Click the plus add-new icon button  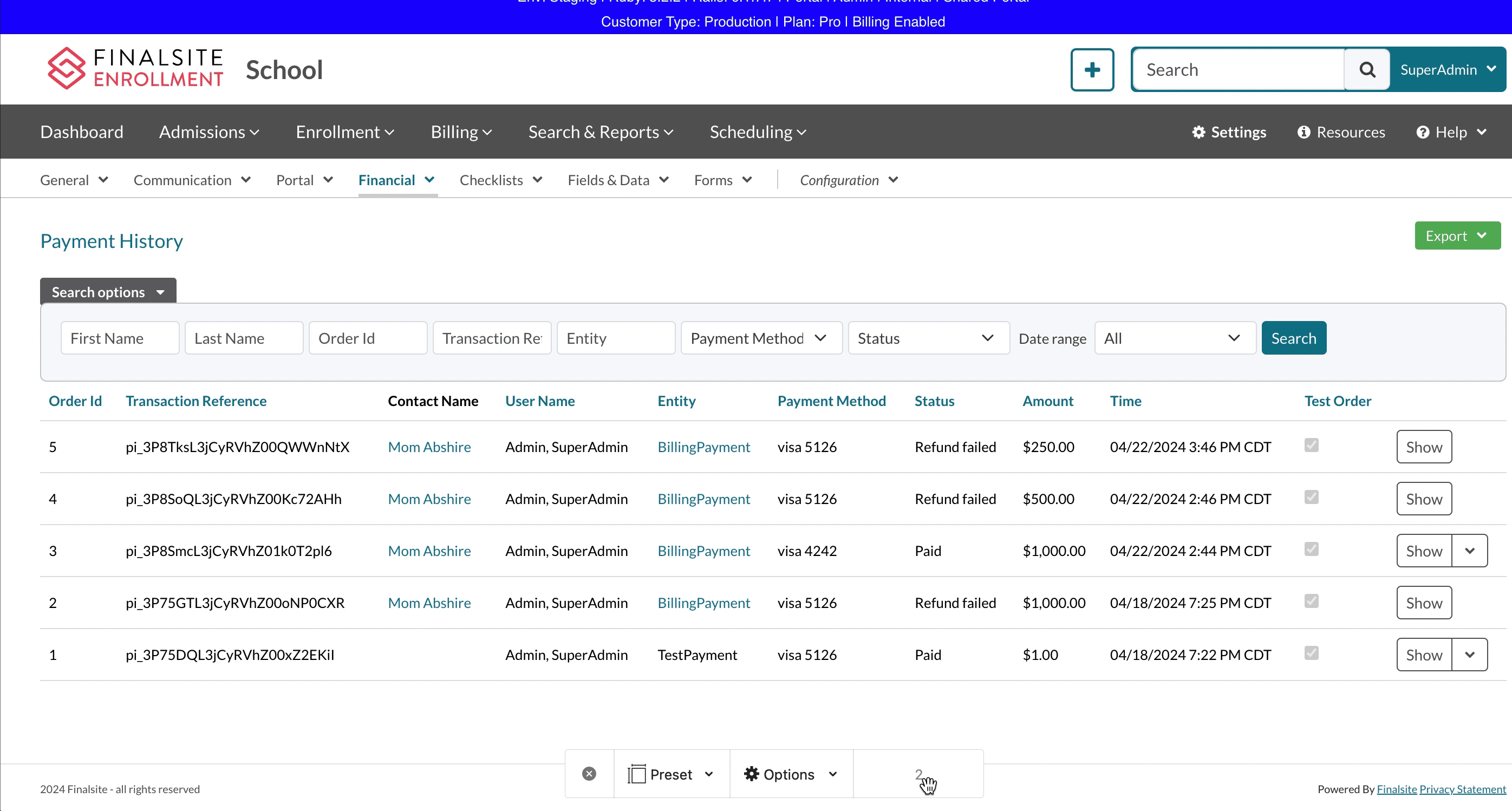tap(1092, 70)
